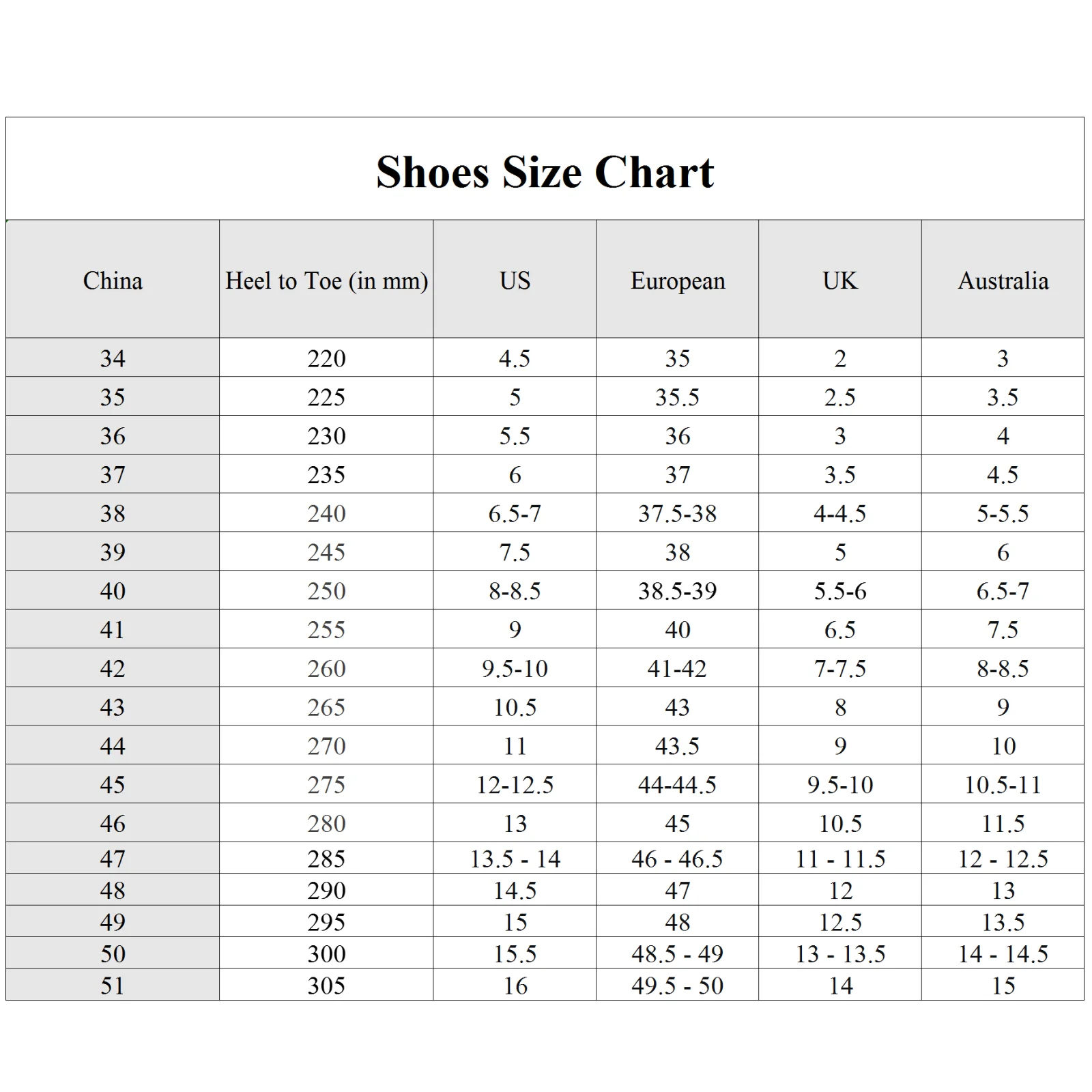Click the Shoes Size Chart title
Screen dimensions: 1092x1092
545,171
